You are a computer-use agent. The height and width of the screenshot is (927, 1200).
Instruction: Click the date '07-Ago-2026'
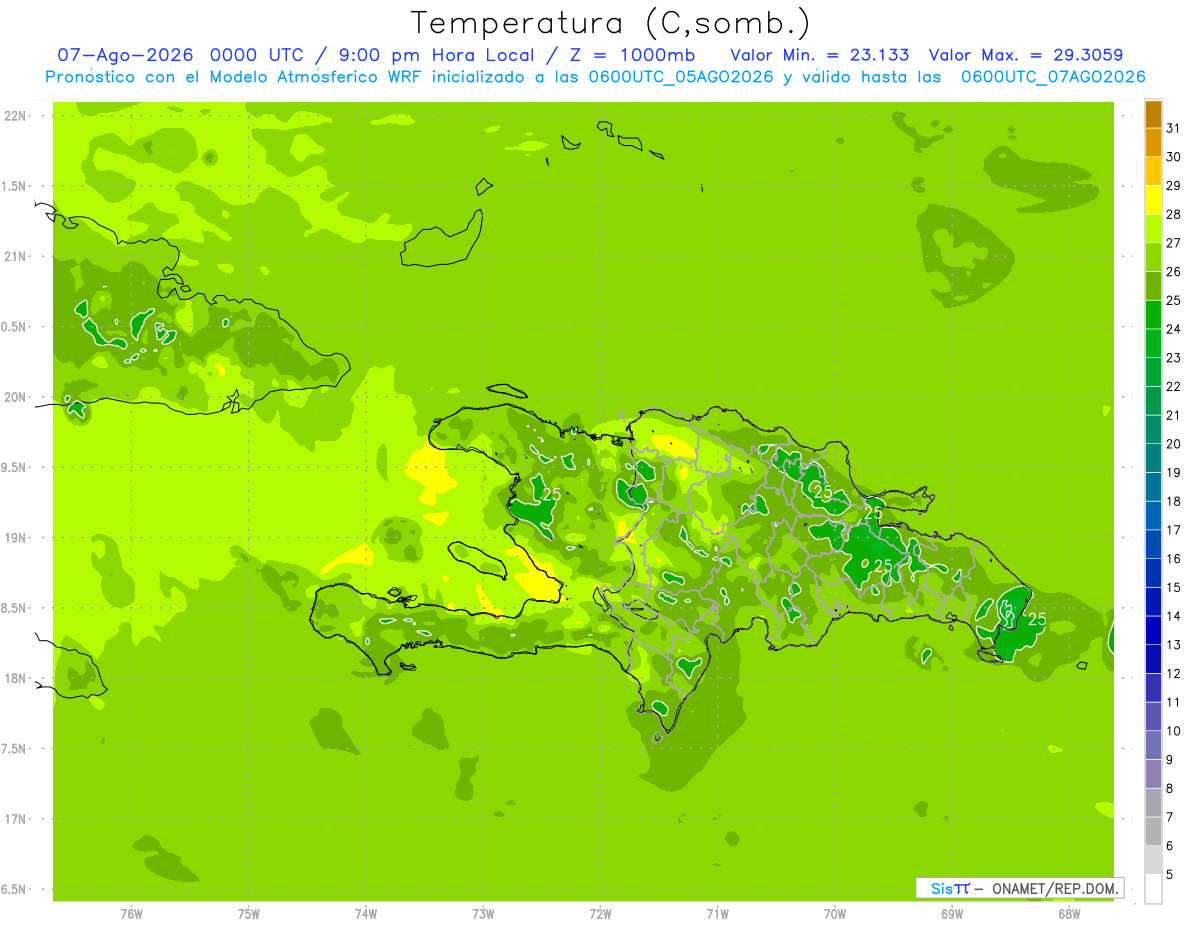pyautogui.click(x=126, y=54)
